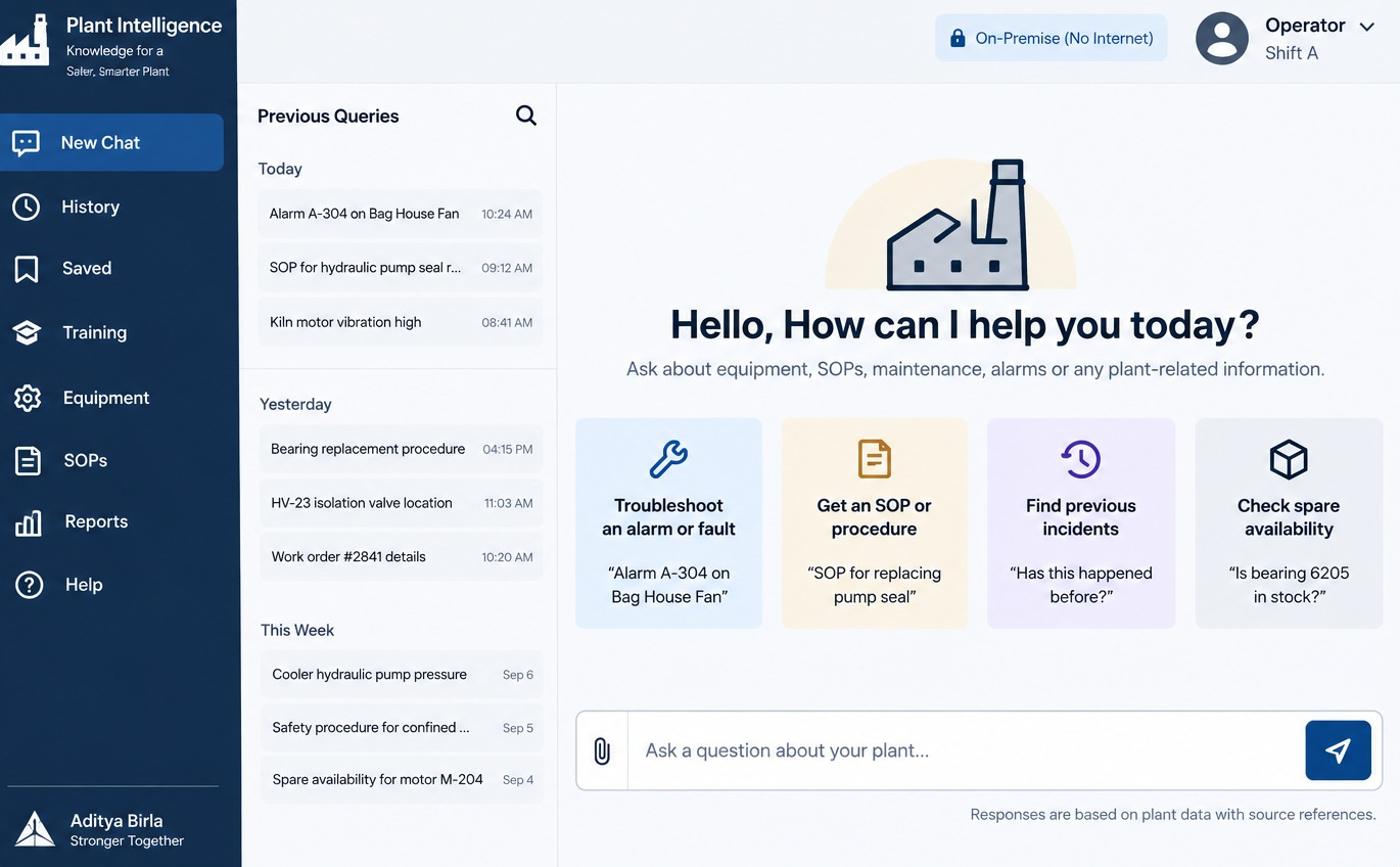
Task: Click the Training graduation cap icon
Action: (27, 333)
